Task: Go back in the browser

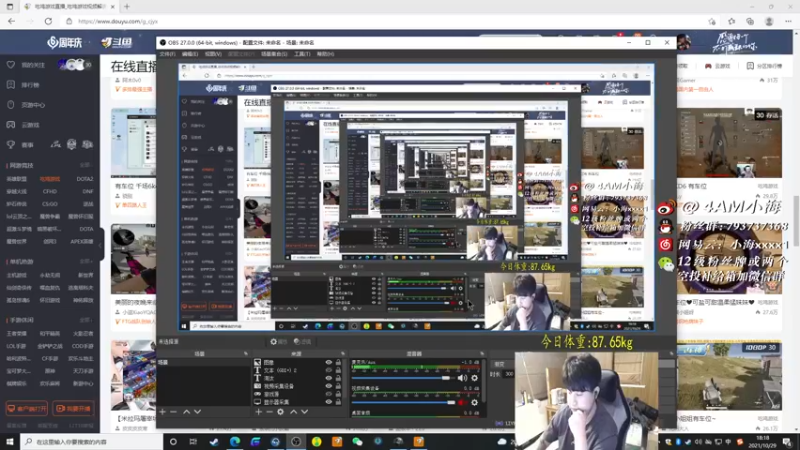Action: [11, 21]
